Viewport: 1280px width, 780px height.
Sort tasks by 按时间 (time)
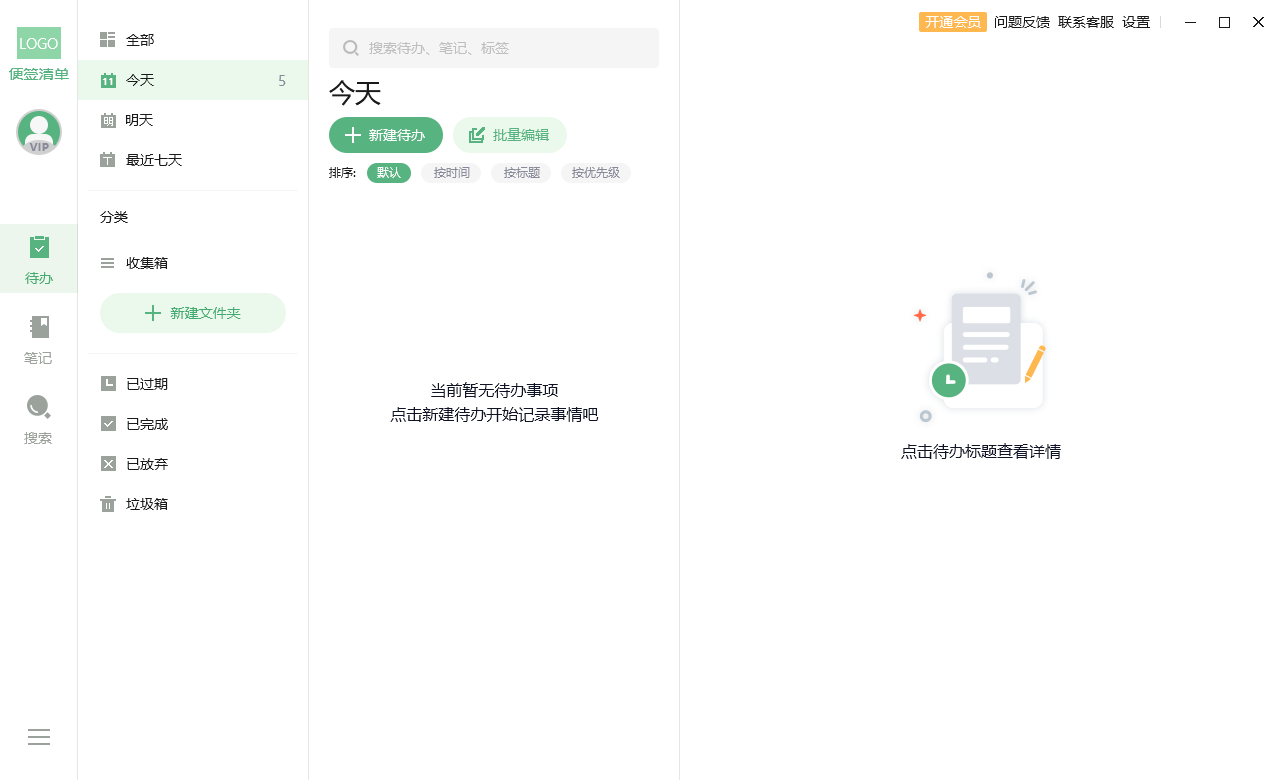click(451, 172)
